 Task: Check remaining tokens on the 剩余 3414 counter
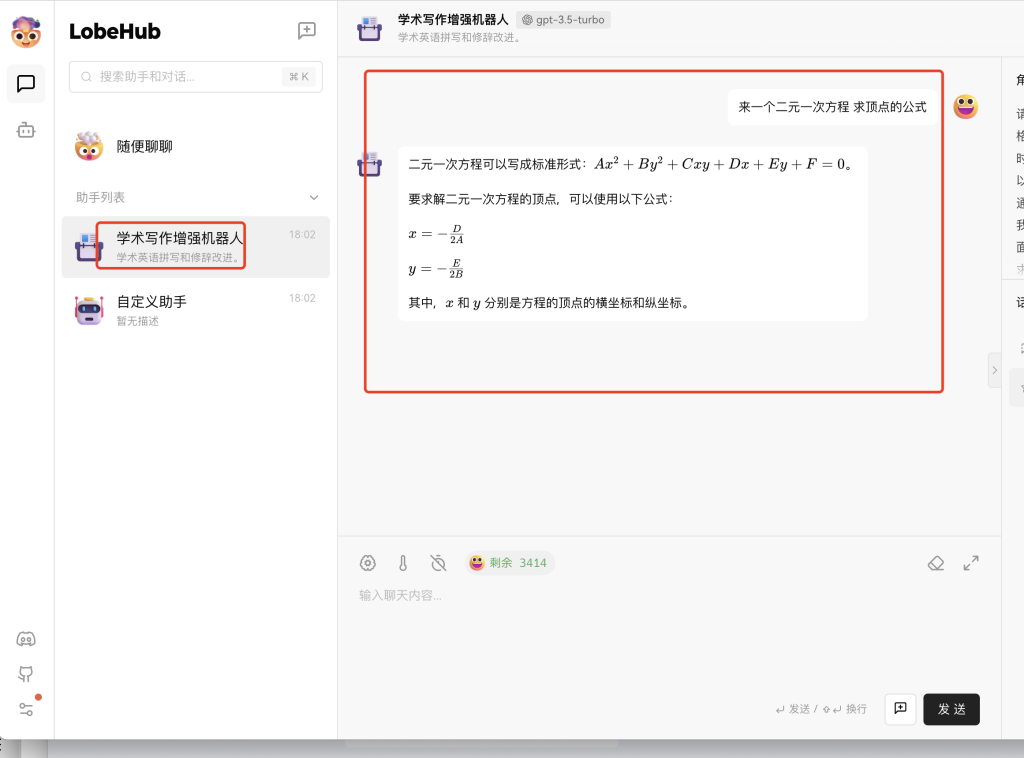(503, 562)
